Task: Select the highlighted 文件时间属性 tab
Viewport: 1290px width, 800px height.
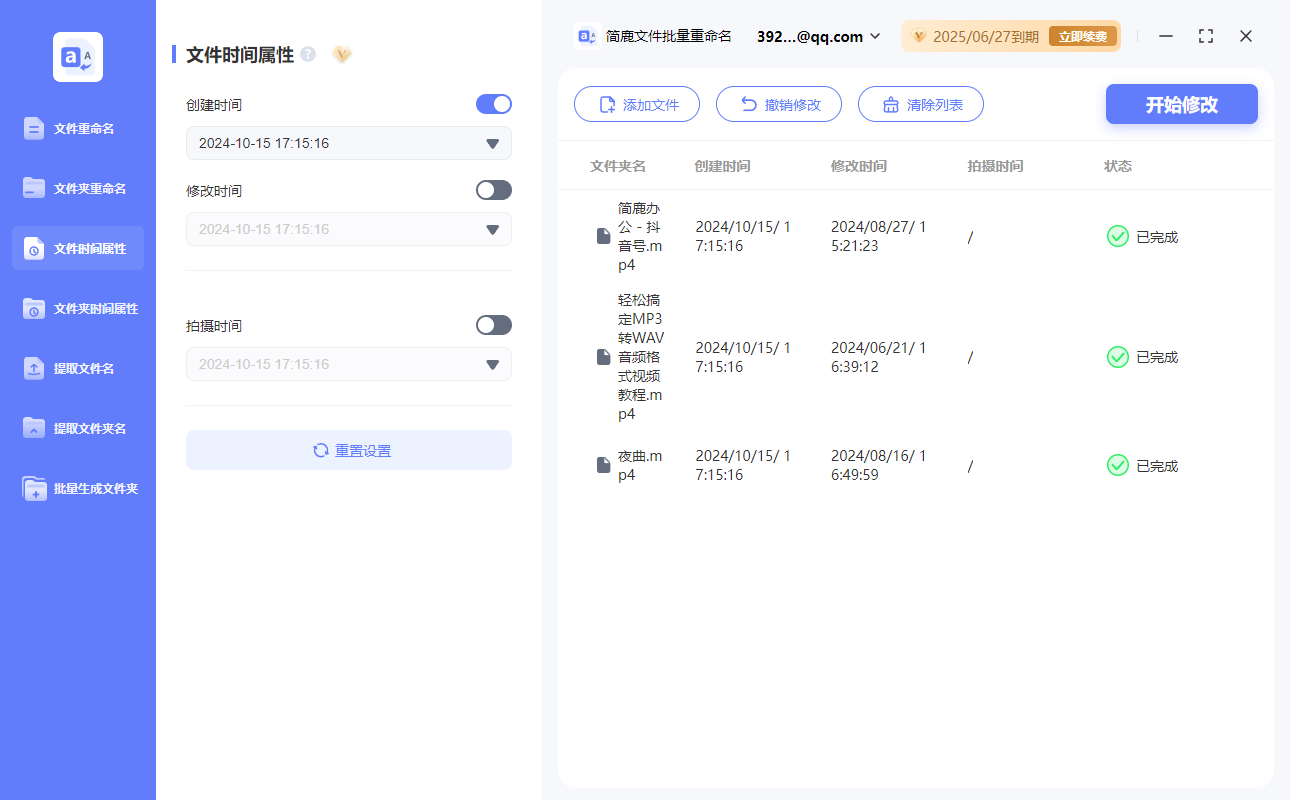Action: [x=77, y=248]
